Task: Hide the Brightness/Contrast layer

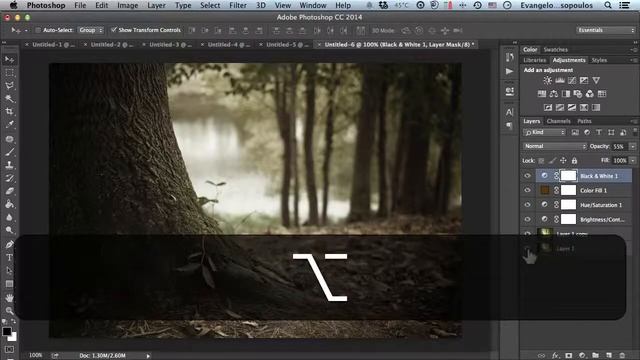Action: [x=527, y=220]
